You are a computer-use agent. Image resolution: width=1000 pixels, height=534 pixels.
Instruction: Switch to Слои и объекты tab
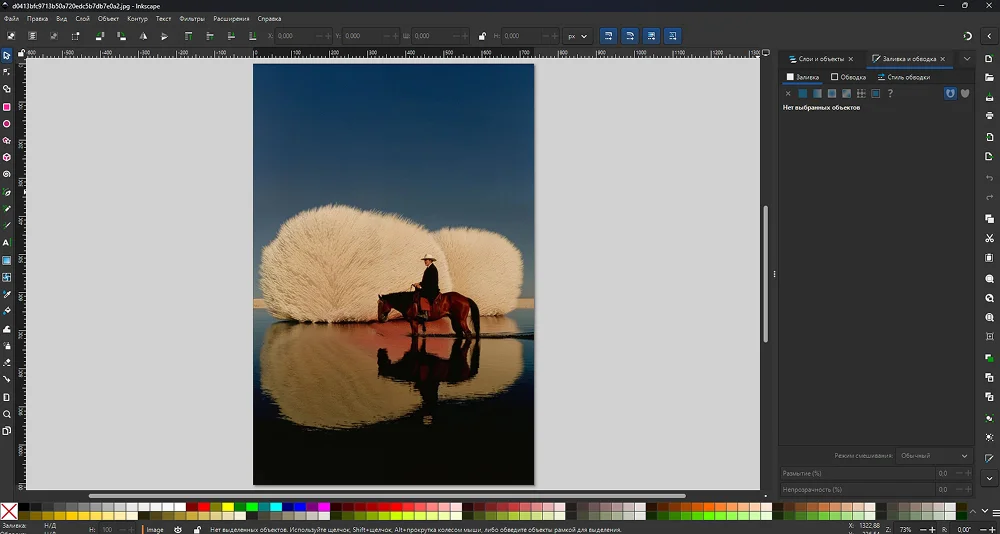[821, 59]
